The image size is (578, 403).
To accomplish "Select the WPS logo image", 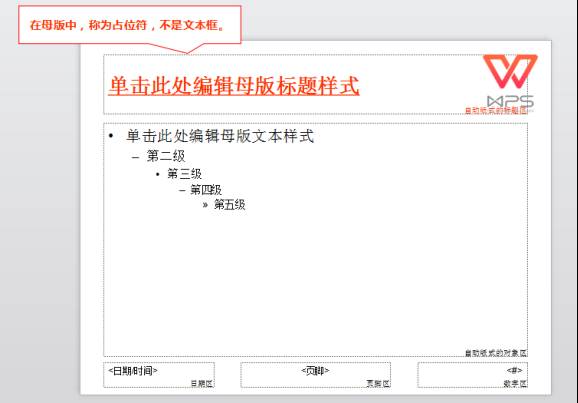I will click(510, 82).
